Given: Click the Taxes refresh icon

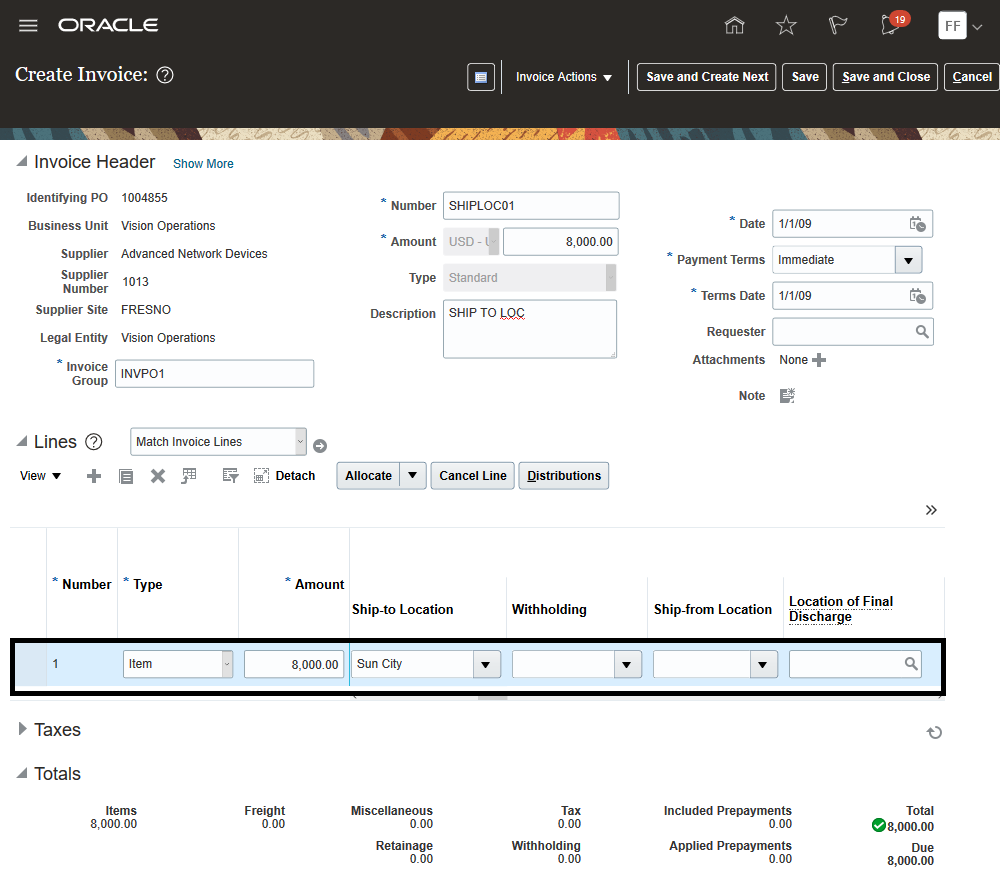Looking at the screenshot, I should tap(934, 733).
